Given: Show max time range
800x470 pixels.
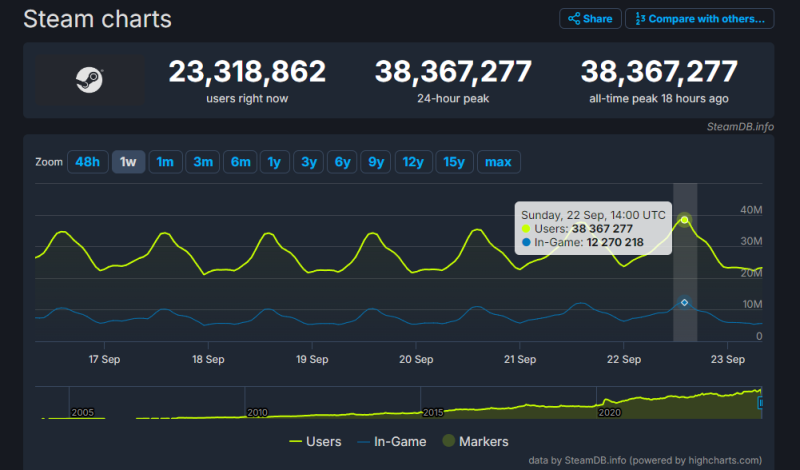Looking at the screenshot, I should [499, 162].
